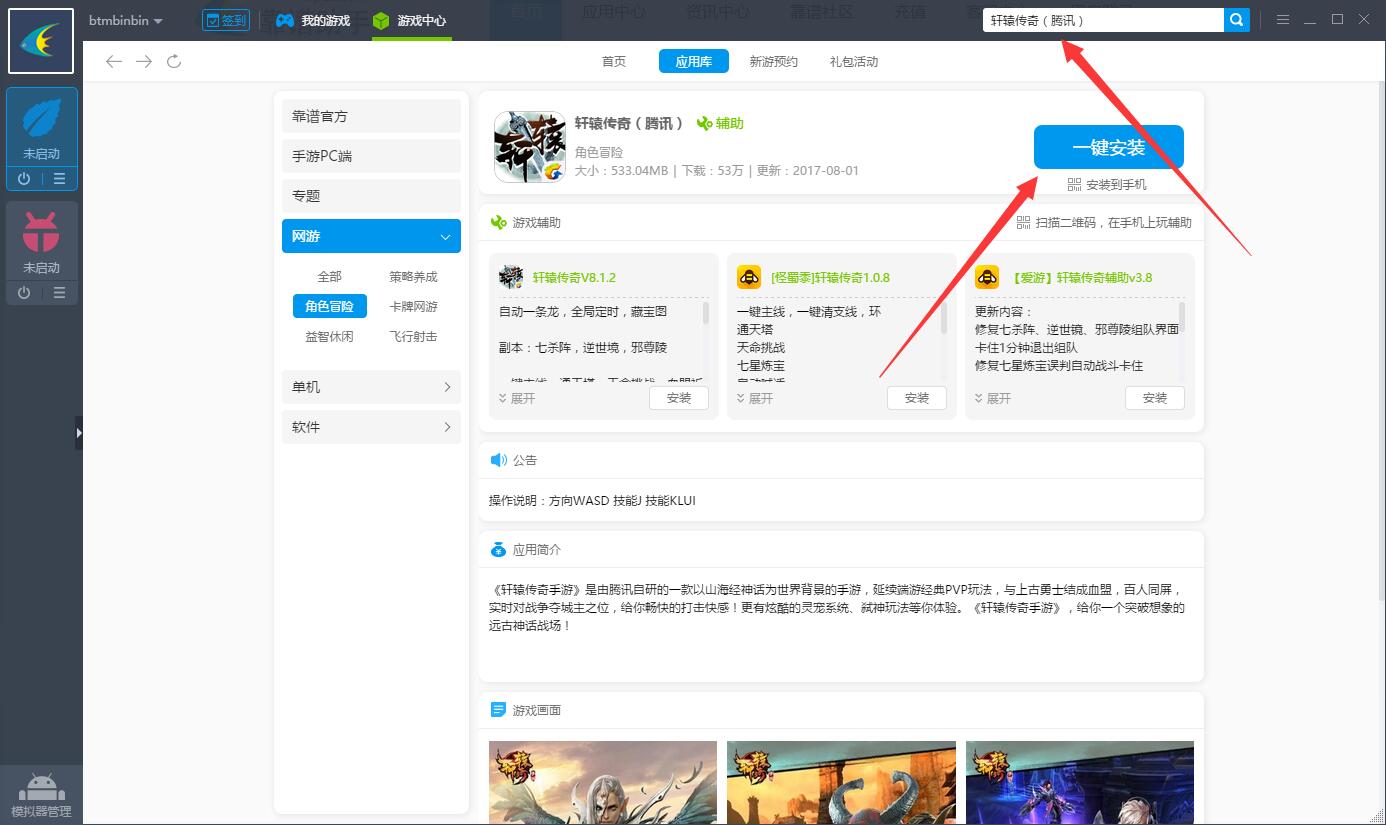The height and width of the screenshot is (825, 1386).
Task: Open 模拟器管理 emulator manager
Action: (x=41, y=795)
